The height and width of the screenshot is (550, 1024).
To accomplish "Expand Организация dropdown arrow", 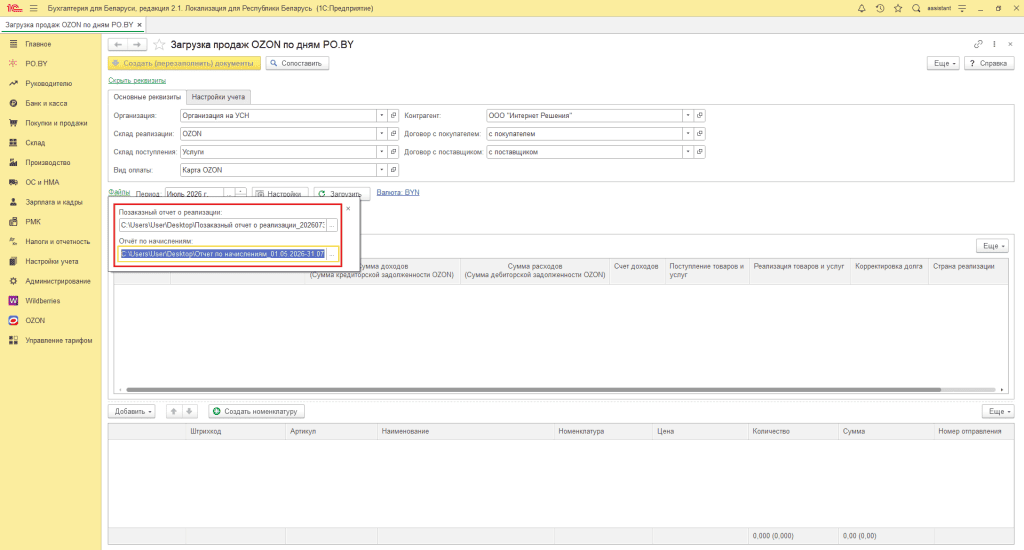I will click(381, 116).
